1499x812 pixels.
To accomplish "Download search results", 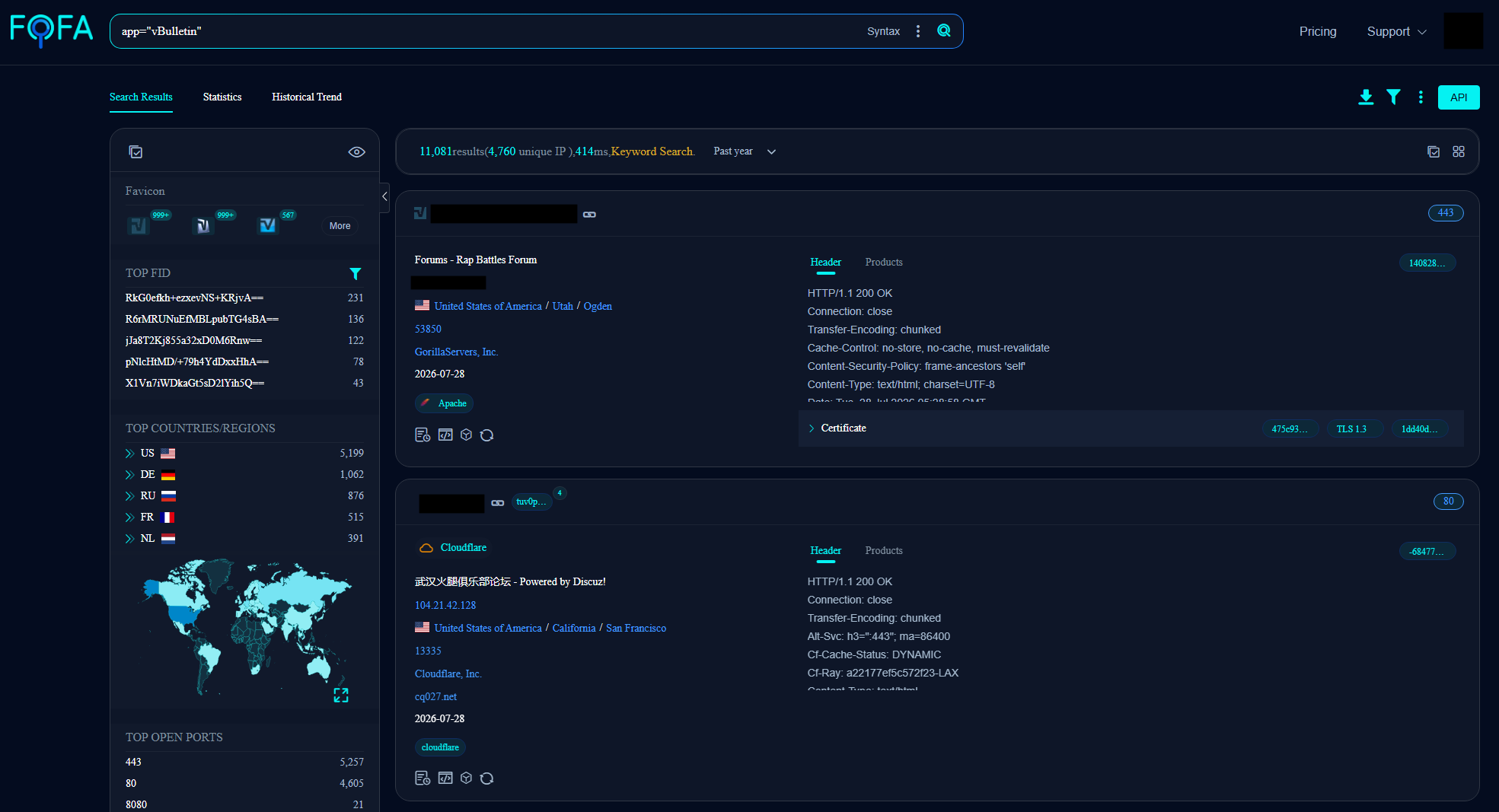I will point(1366,97).
